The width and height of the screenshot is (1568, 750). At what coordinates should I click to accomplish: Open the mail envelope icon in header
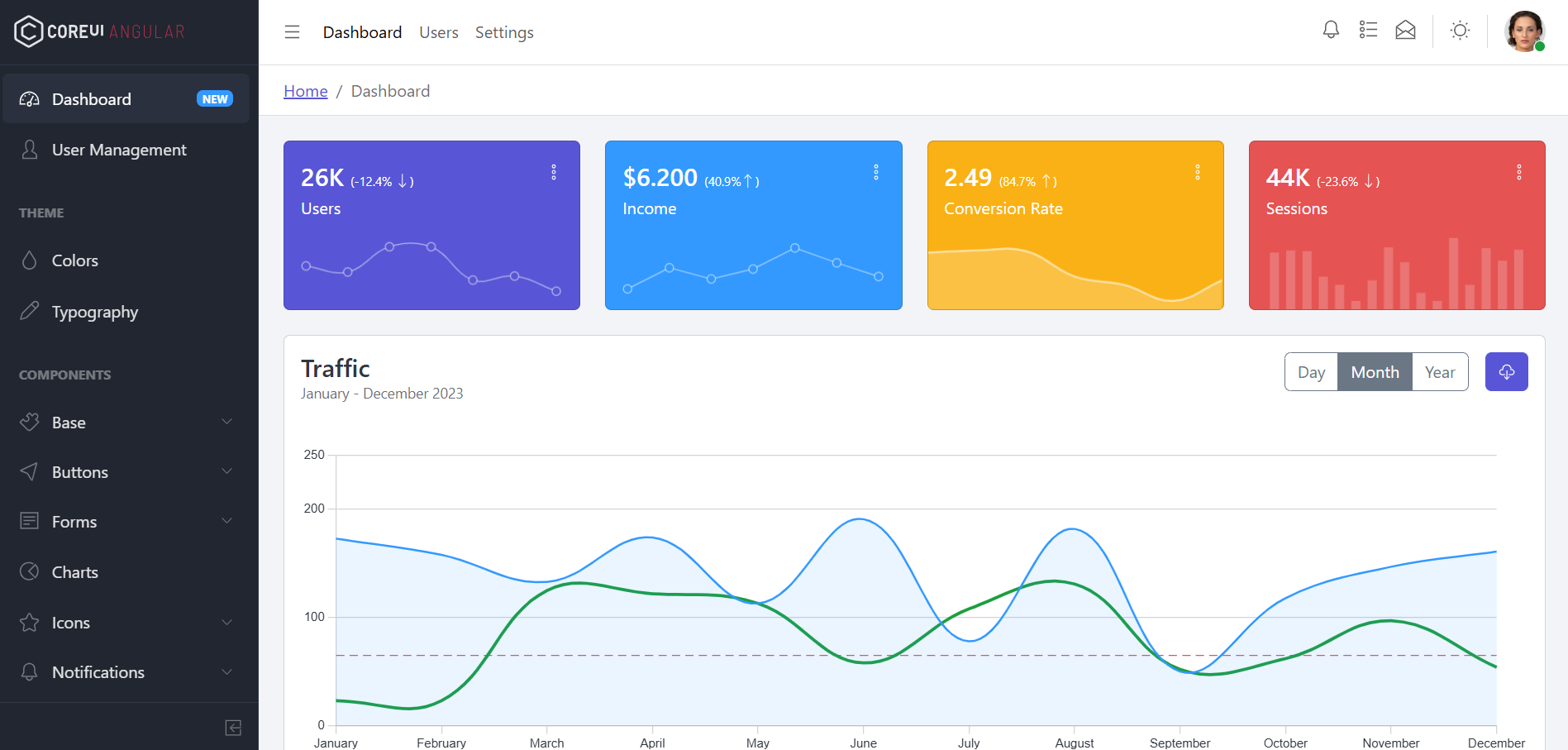point(1405,30)
